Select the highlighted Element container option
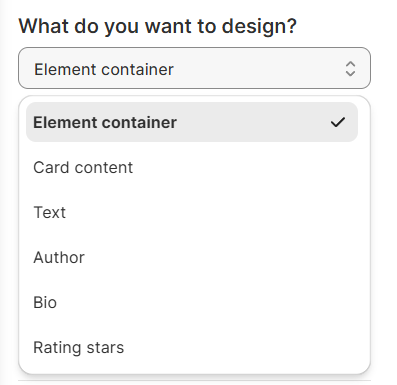Viewport: 397px width, 385px height. pos(192,122)
